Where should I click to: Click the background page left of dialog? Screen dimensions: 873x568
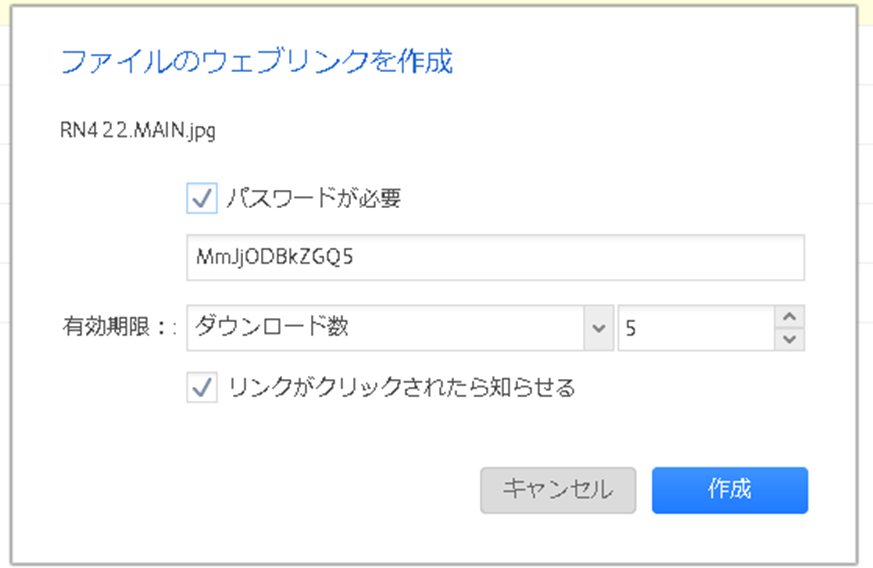[x=4, y=278]
